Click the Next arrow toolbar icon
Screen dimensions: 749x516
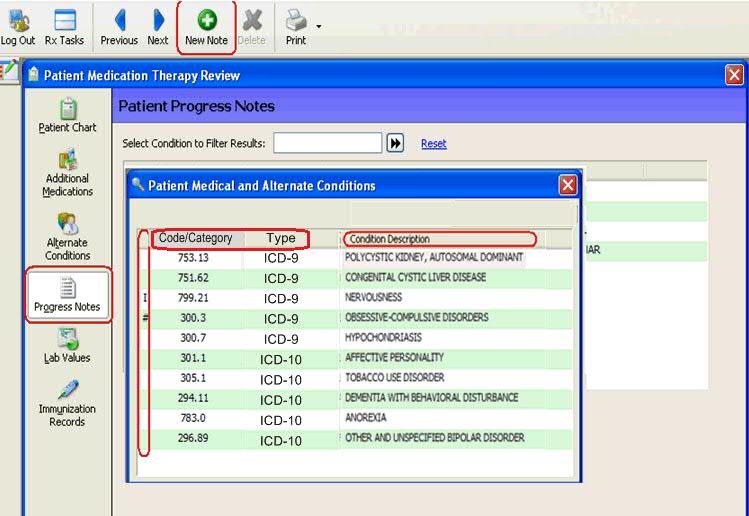point(158,21)
